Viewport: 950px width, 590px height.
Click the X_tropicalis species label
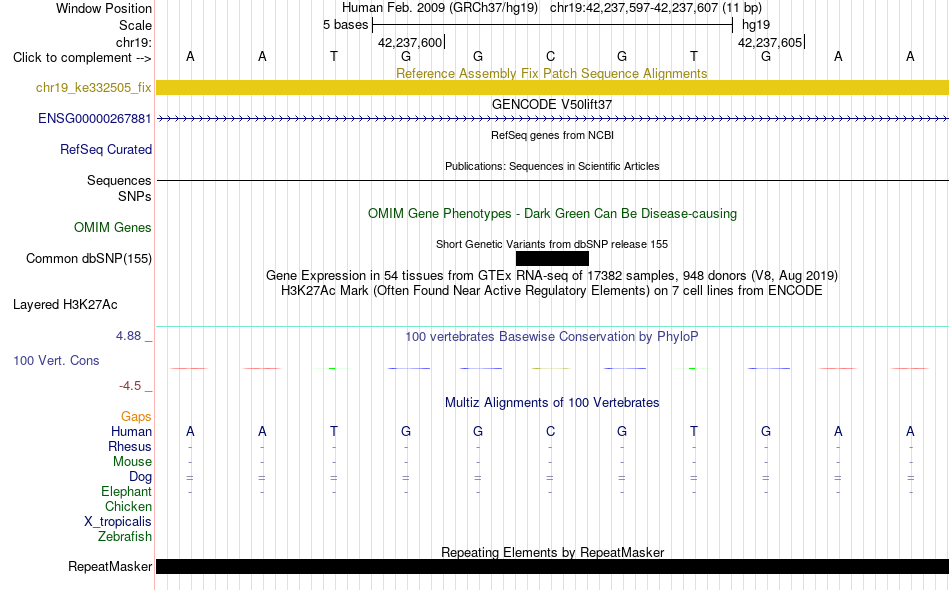pyautogui.click(x=118, y=522)
